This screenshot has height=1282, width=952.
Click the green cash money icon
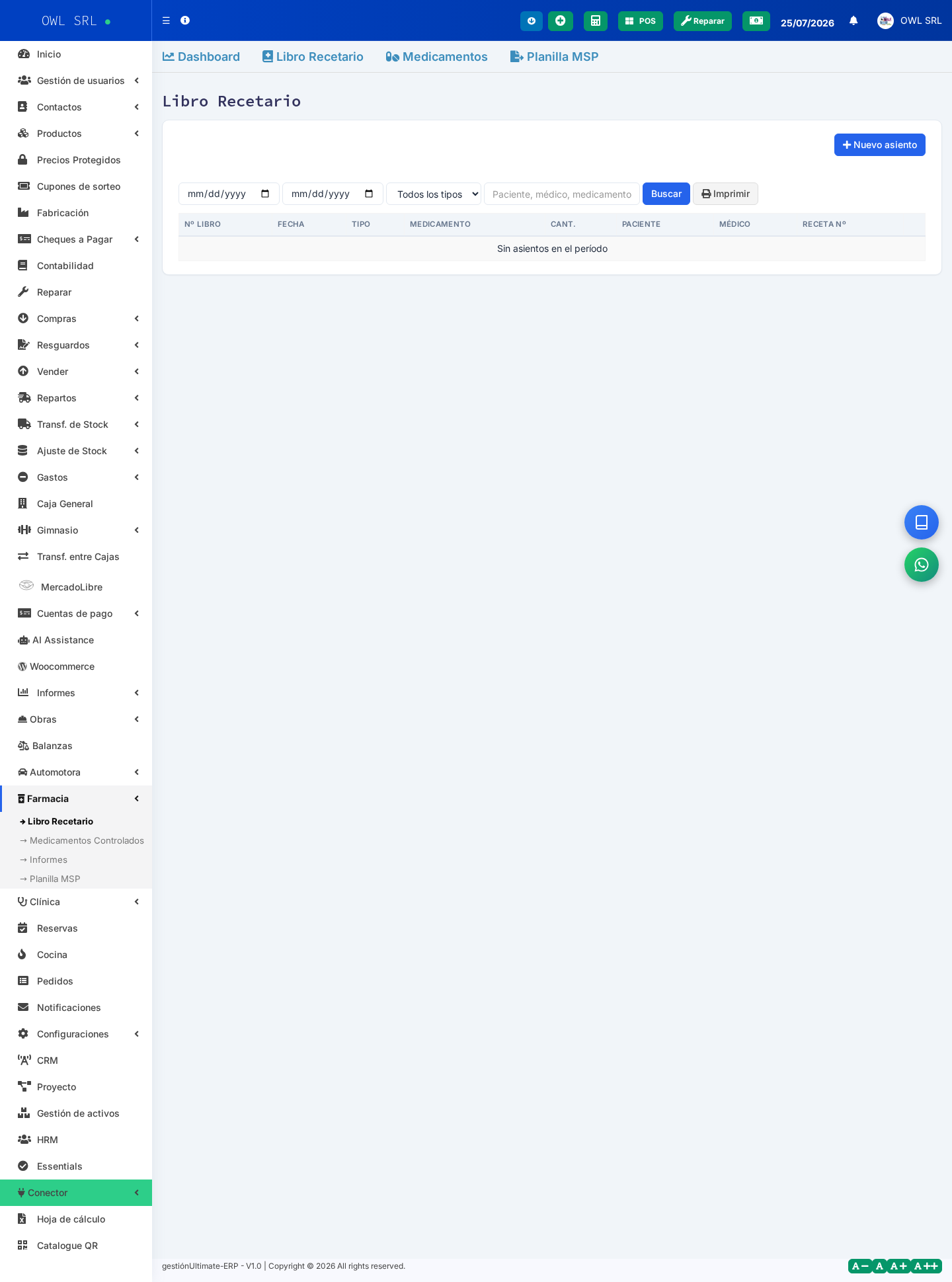pos(756,21)
